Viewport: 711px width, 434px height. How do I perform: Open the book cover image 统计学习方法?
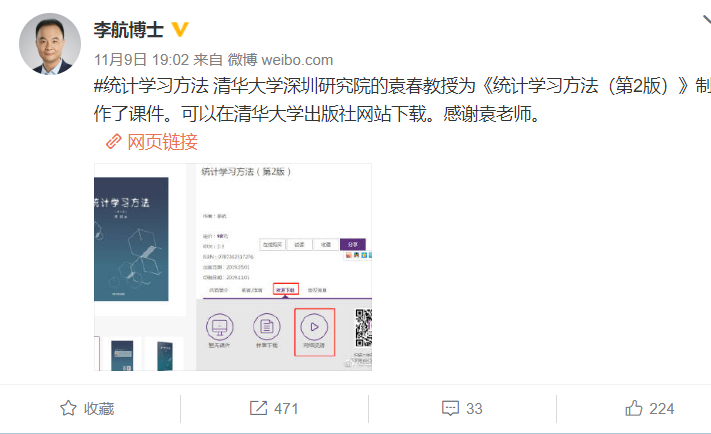coord(131,239)
